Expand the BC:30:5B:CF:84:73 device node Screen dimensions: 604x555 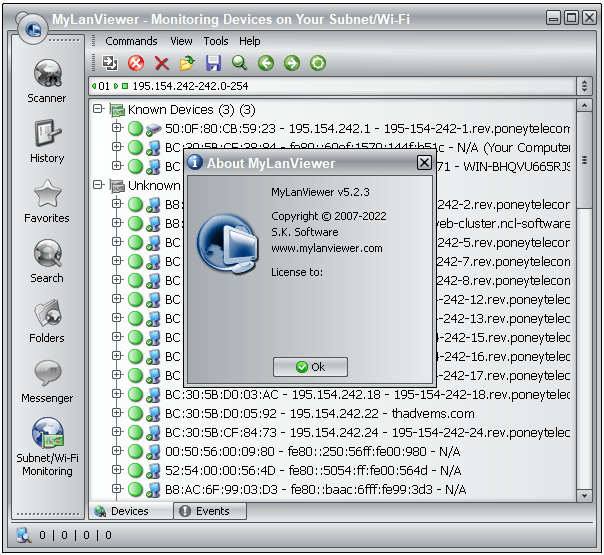[116, 432]
